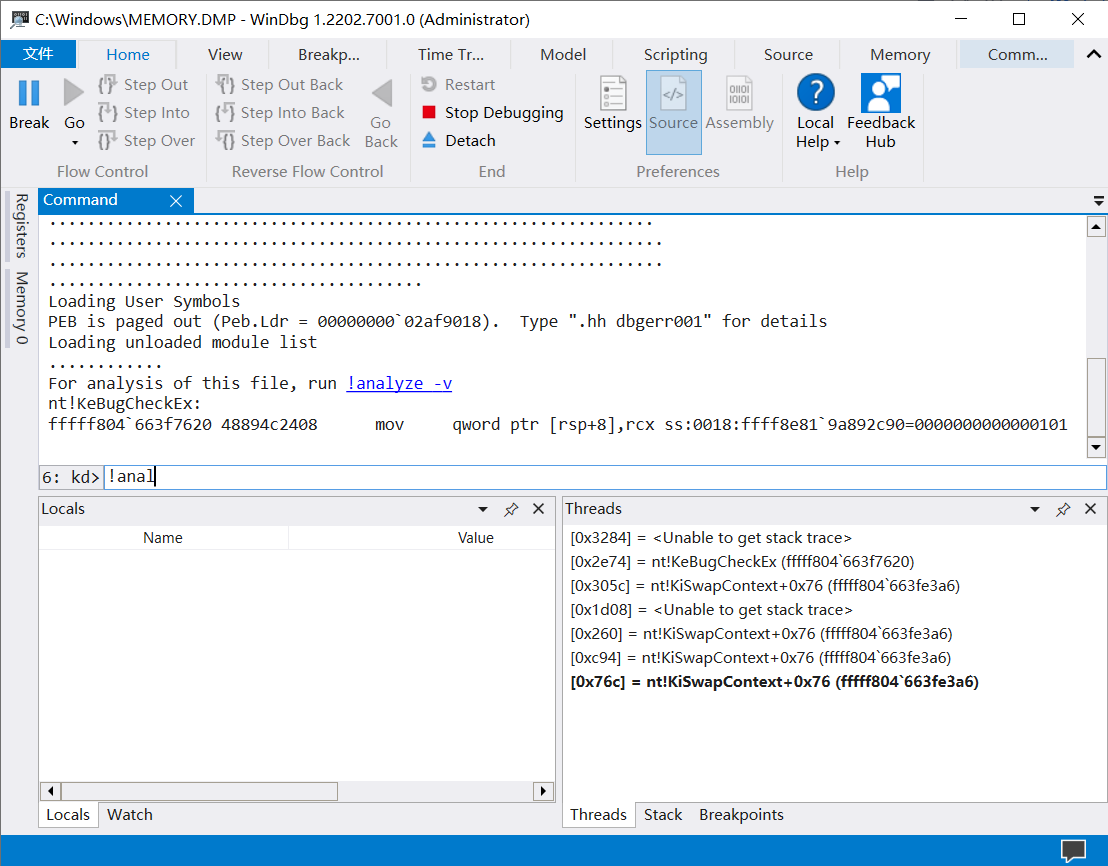1108x866 pixels.
Task: Click Step Into in Flow Control
Action: click(144, 113)
